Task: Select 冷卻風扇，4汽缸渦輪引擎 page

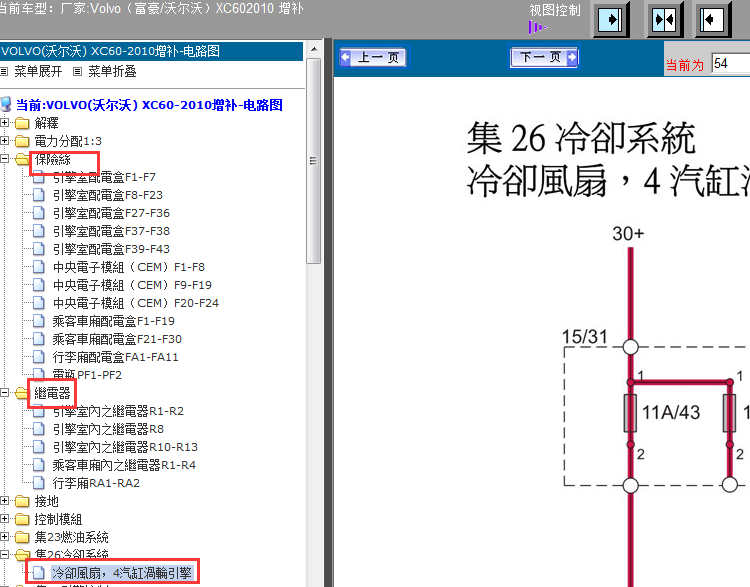Action: pyautogui.click(x=122, y=573)
